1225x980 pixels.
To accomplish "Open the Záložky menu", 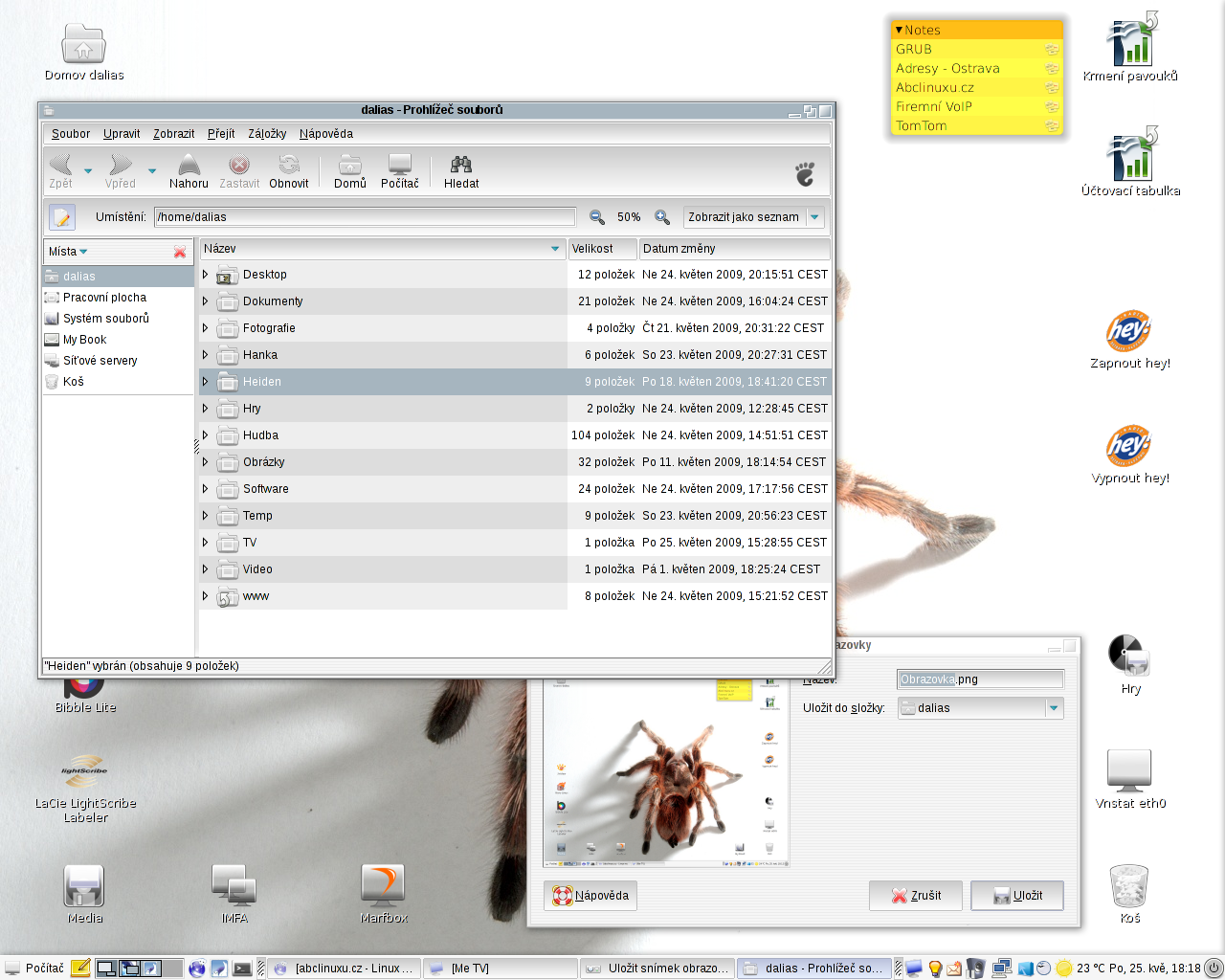I will [x=267, y=134].
